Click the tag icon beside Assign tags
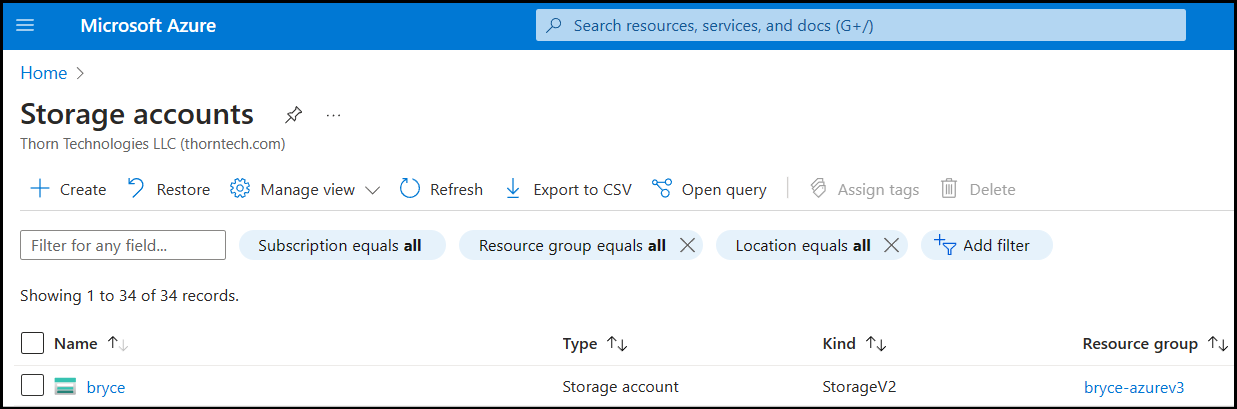This screenshot has height=409, width=1237. click(818, 188)
